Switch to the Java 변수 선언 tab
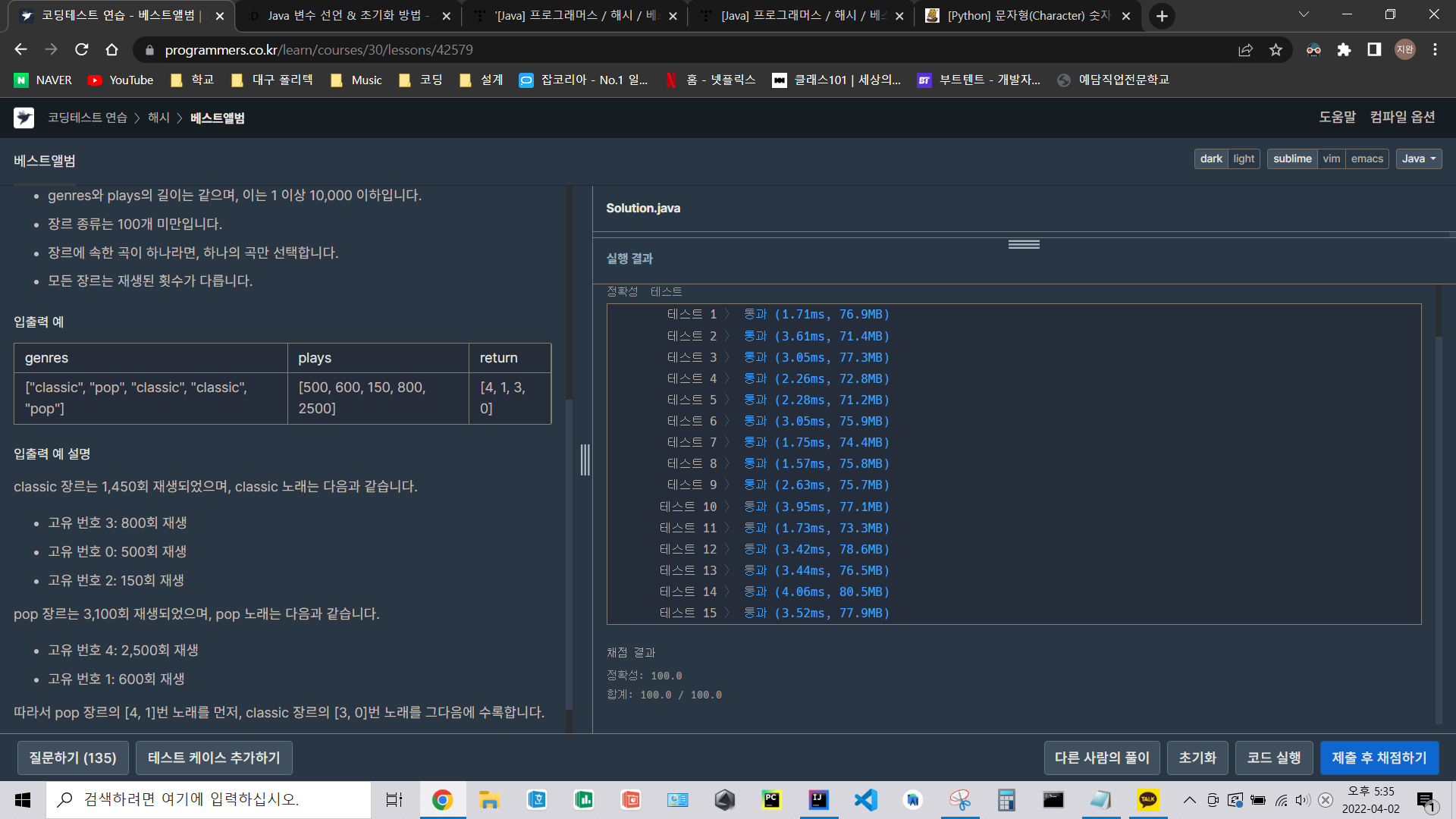The image size is (1456, 819). (x=348, y=16)
